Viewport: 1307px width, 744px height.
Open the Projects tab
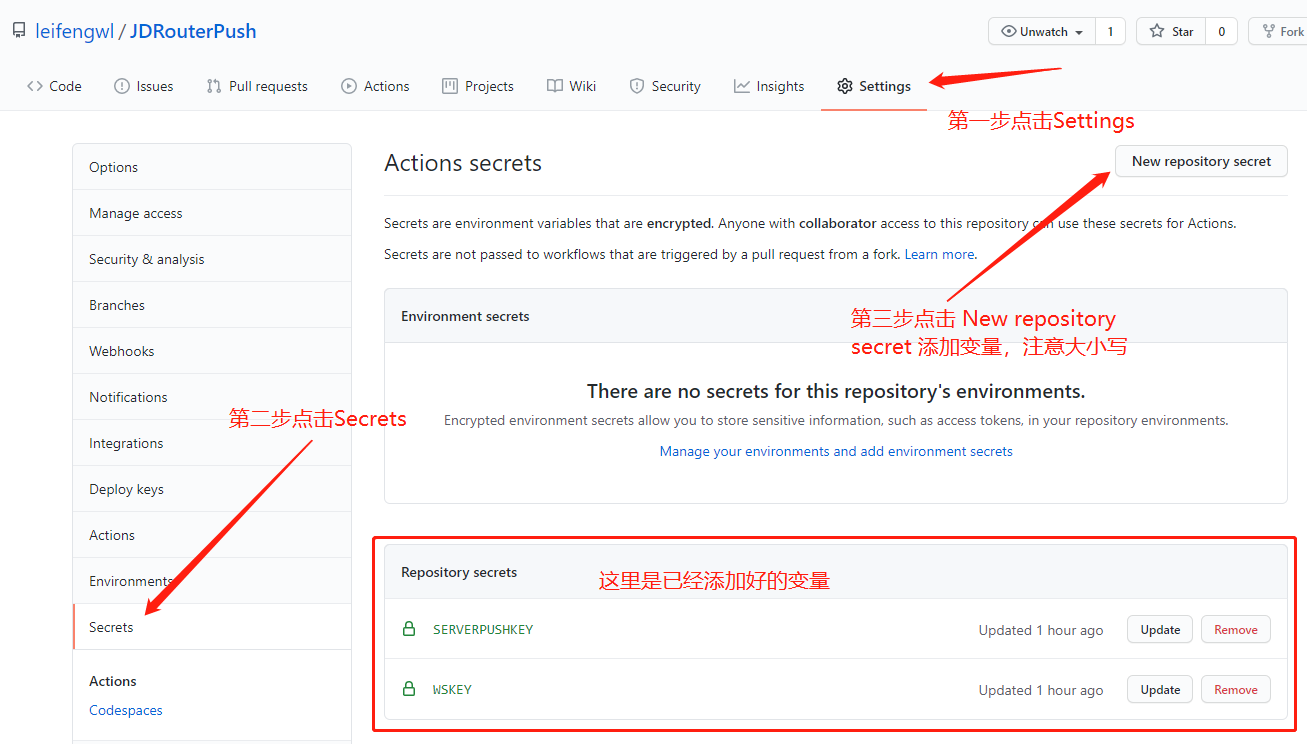(x=477, y=86)
